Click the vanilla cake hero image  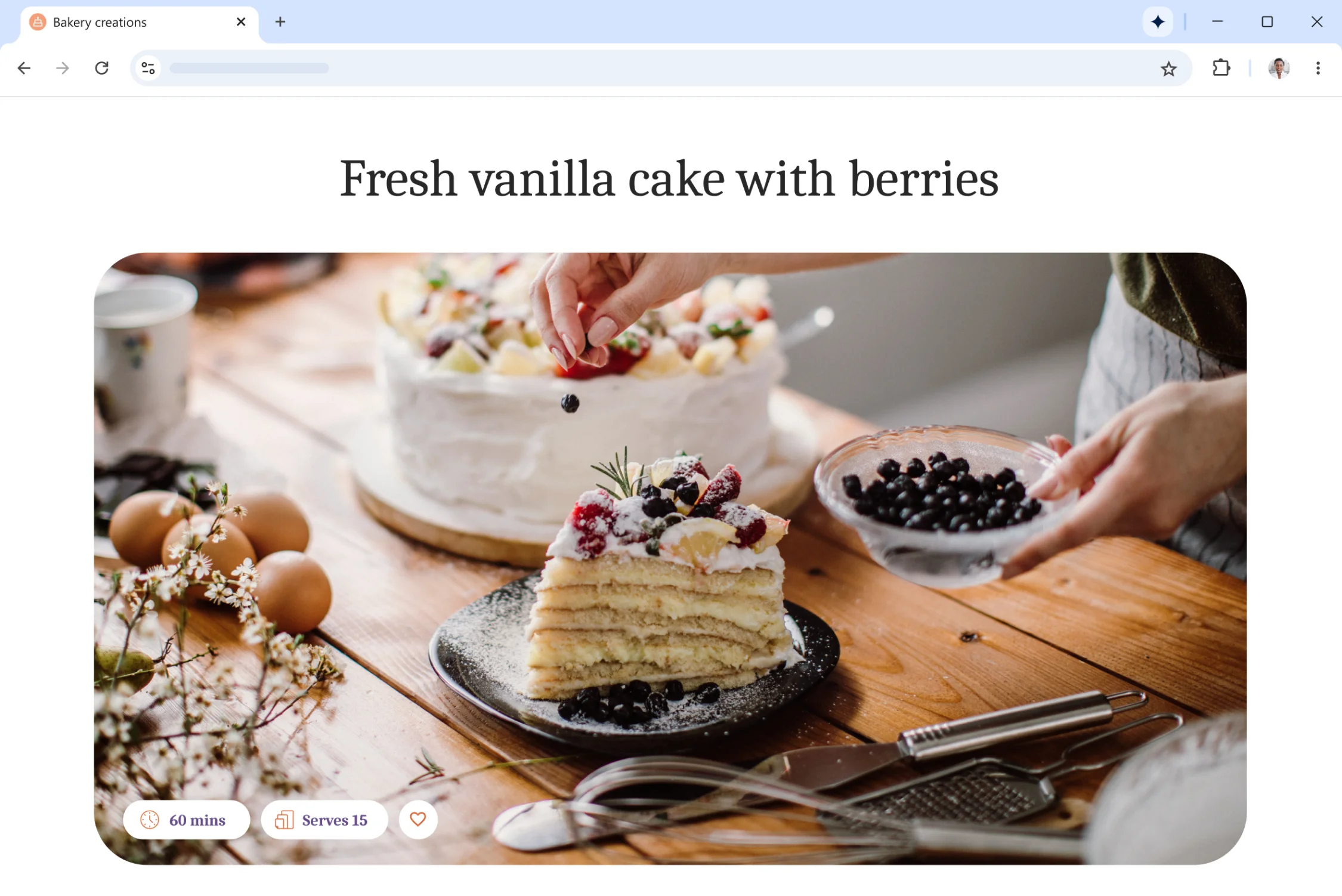pos(670,558)
